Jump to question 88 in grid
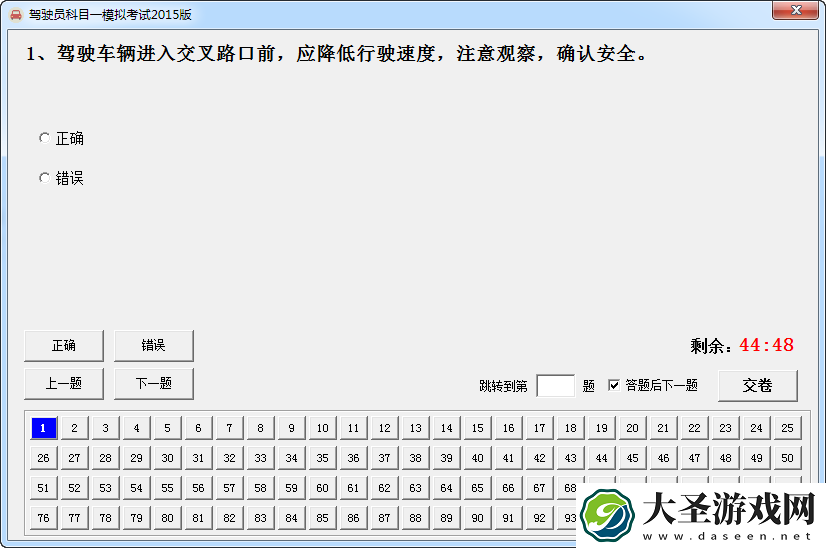 (x=416, y=518)
